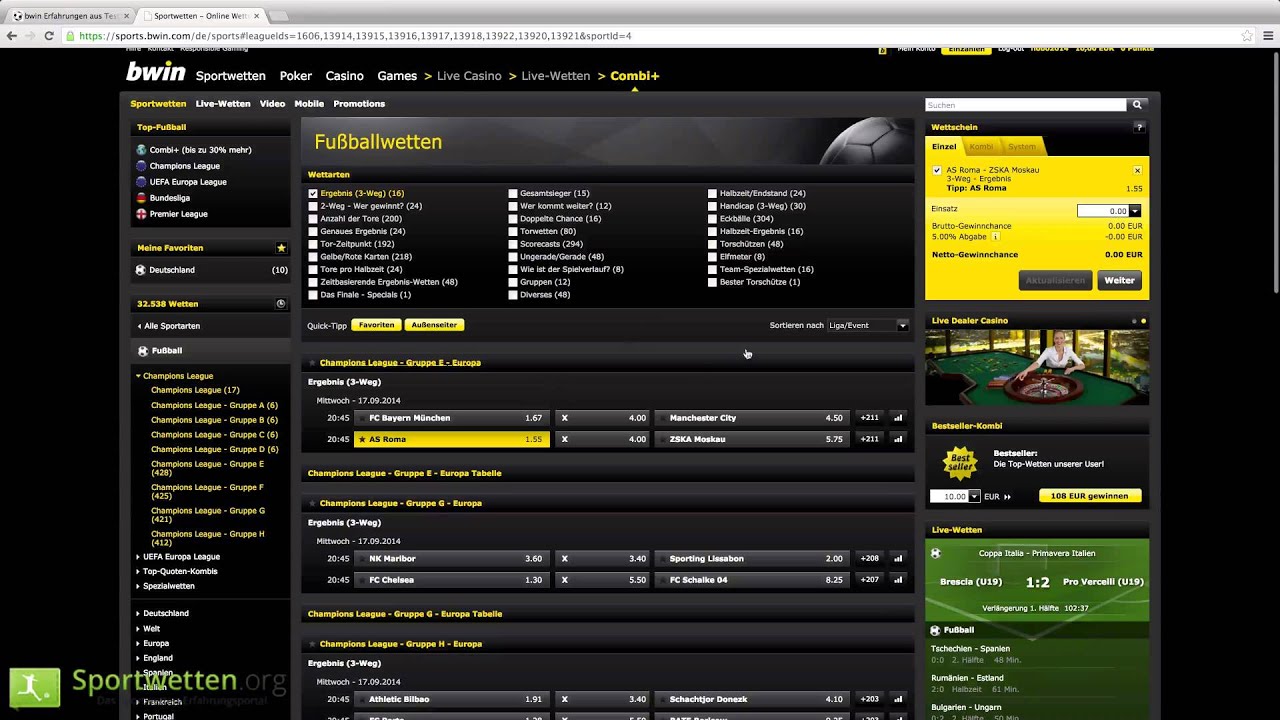
Task: Favorite star for Champions League Gruppe E header
Action: 313,363
